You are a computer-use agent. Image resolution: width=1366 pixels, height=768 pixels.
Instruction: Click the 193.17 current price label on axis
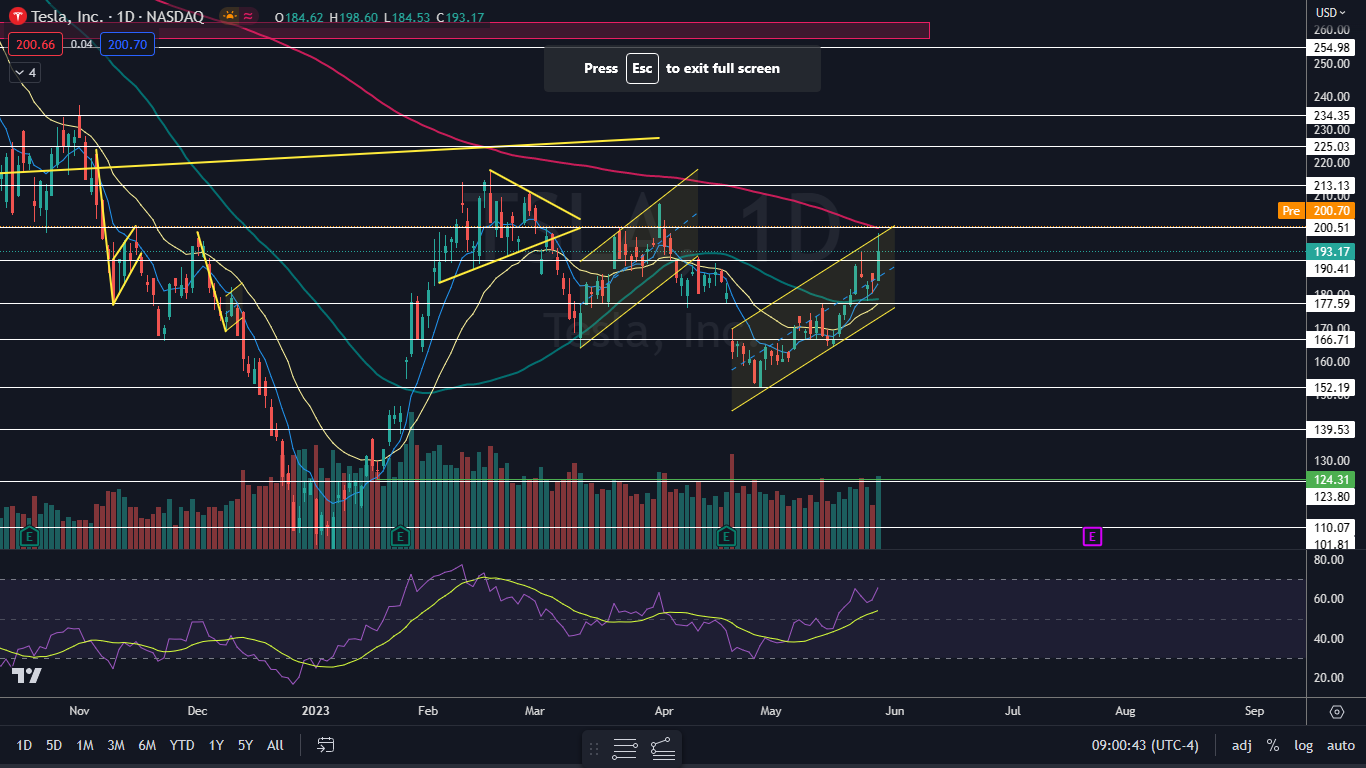click(1331, 250)
